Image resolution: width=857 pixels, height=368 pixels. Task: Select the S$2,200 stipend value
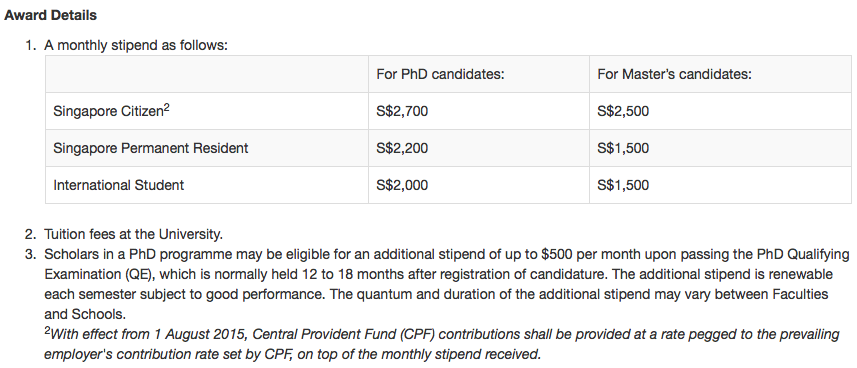tap(402, 148)
